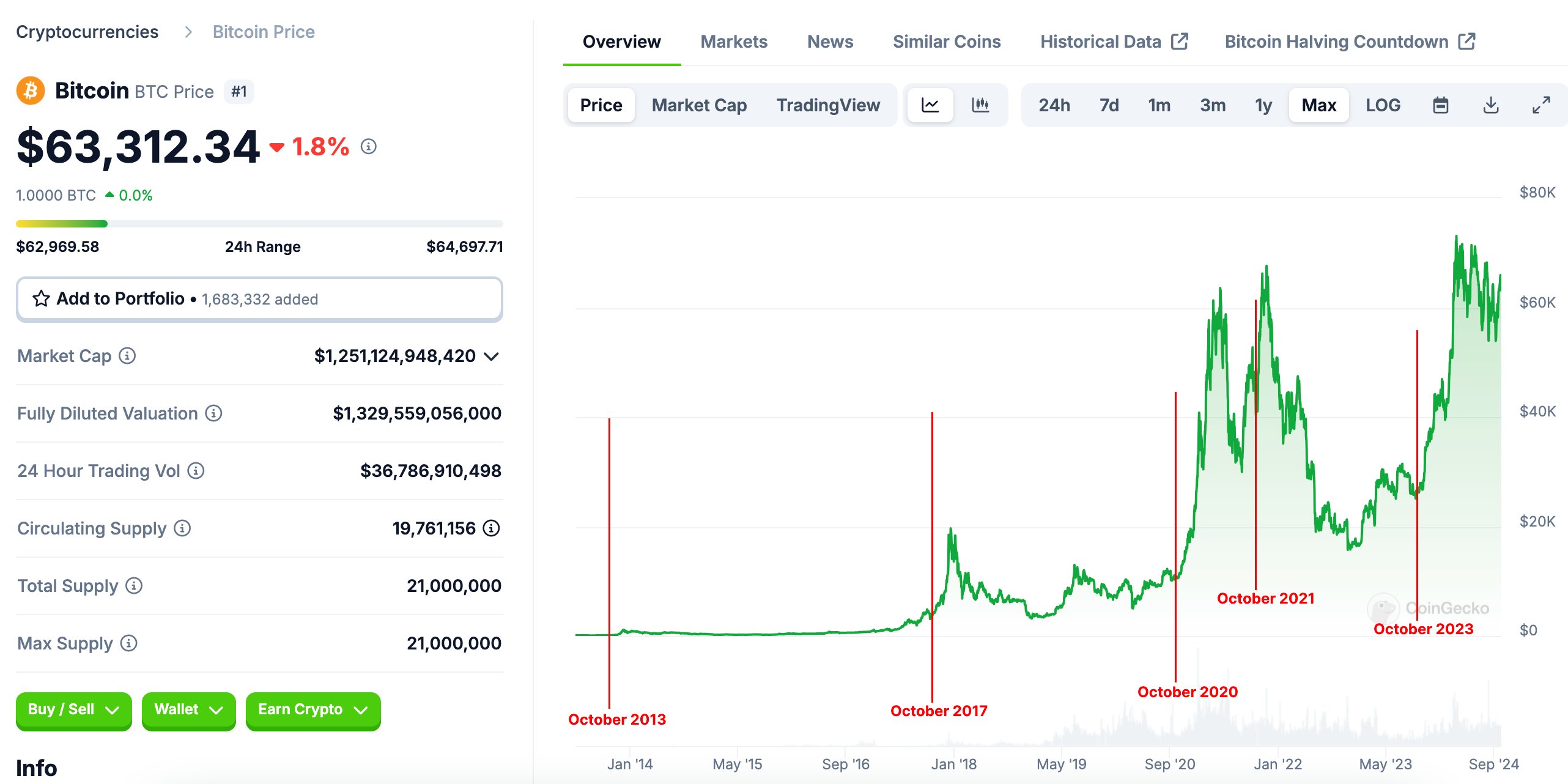Image resolution: width=1568 pixels, height=784 pixels.
Task: Go to Cryptocurrencies breadcrumb
Action: (x=87, y=32)
